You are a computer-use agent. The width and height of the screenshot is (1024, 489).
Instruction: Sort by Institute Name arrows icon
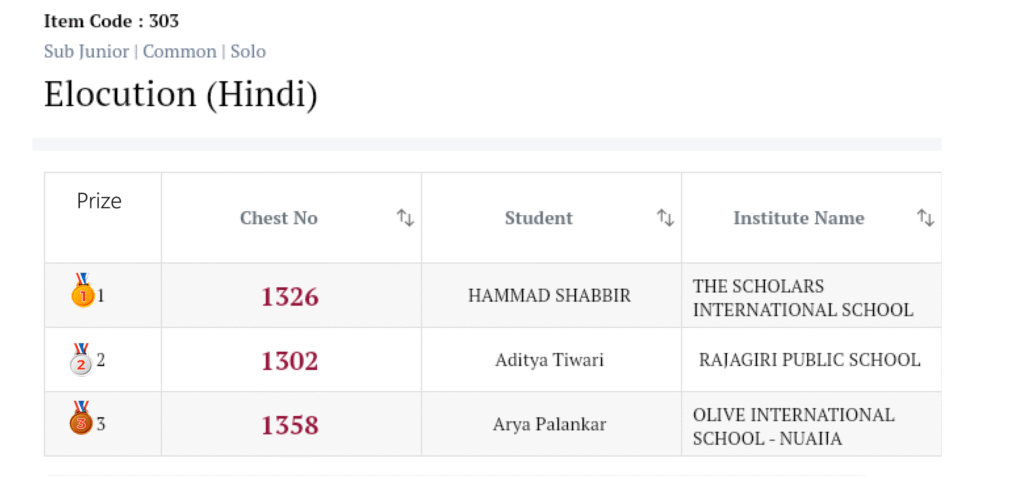coord(926,218)
